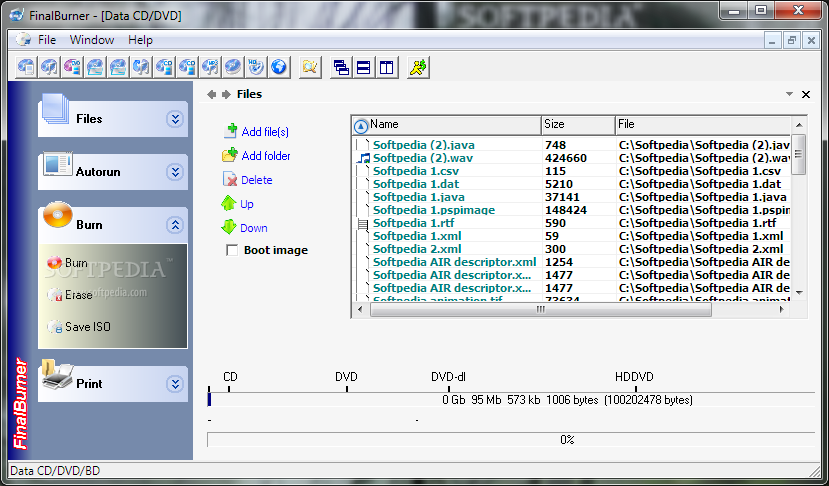Open the Files panel dropdown arrow

click(789, 94)
